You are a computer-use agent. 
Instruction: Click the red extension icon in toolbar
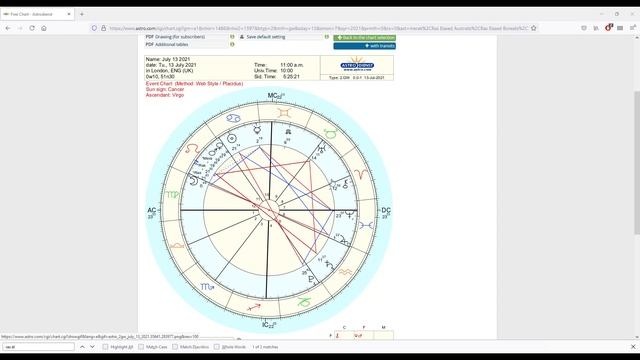[609, 28]
